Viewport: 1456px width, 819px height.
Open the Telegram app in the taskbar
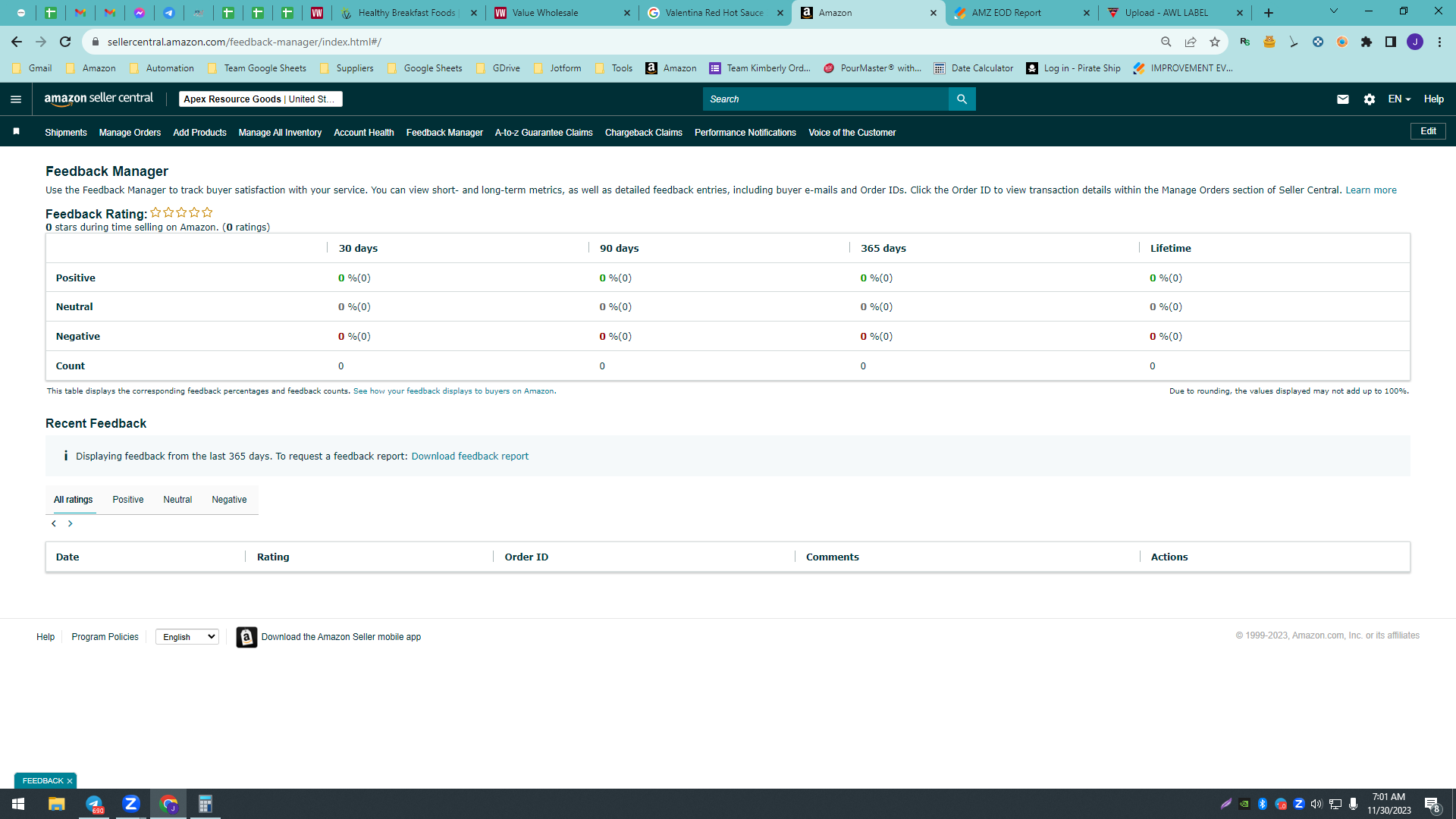click(94, 804)
